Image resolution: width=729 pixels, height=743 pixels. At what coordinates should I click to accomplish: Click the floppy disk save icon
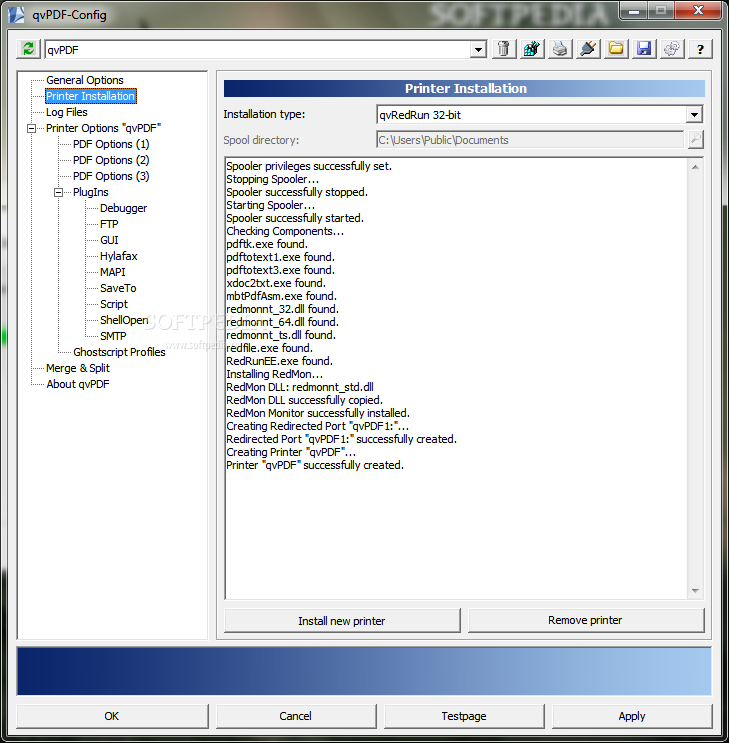[644, 49]
